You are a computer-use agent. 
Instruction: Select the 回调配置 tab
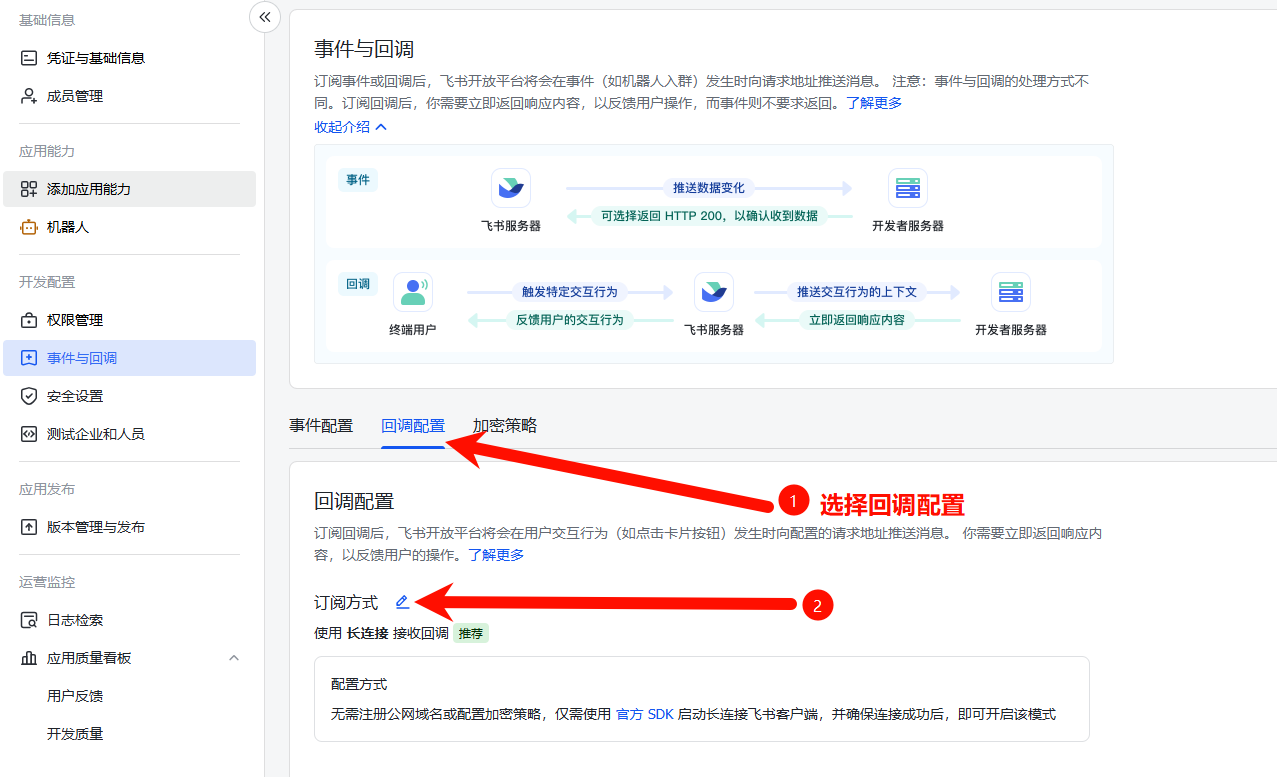pyautogui.click(x=413, y=426)
